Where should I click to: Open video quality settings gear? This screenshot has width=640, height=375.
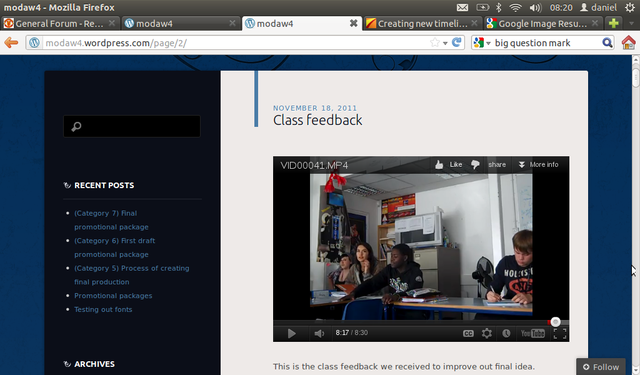pos(487,333)
